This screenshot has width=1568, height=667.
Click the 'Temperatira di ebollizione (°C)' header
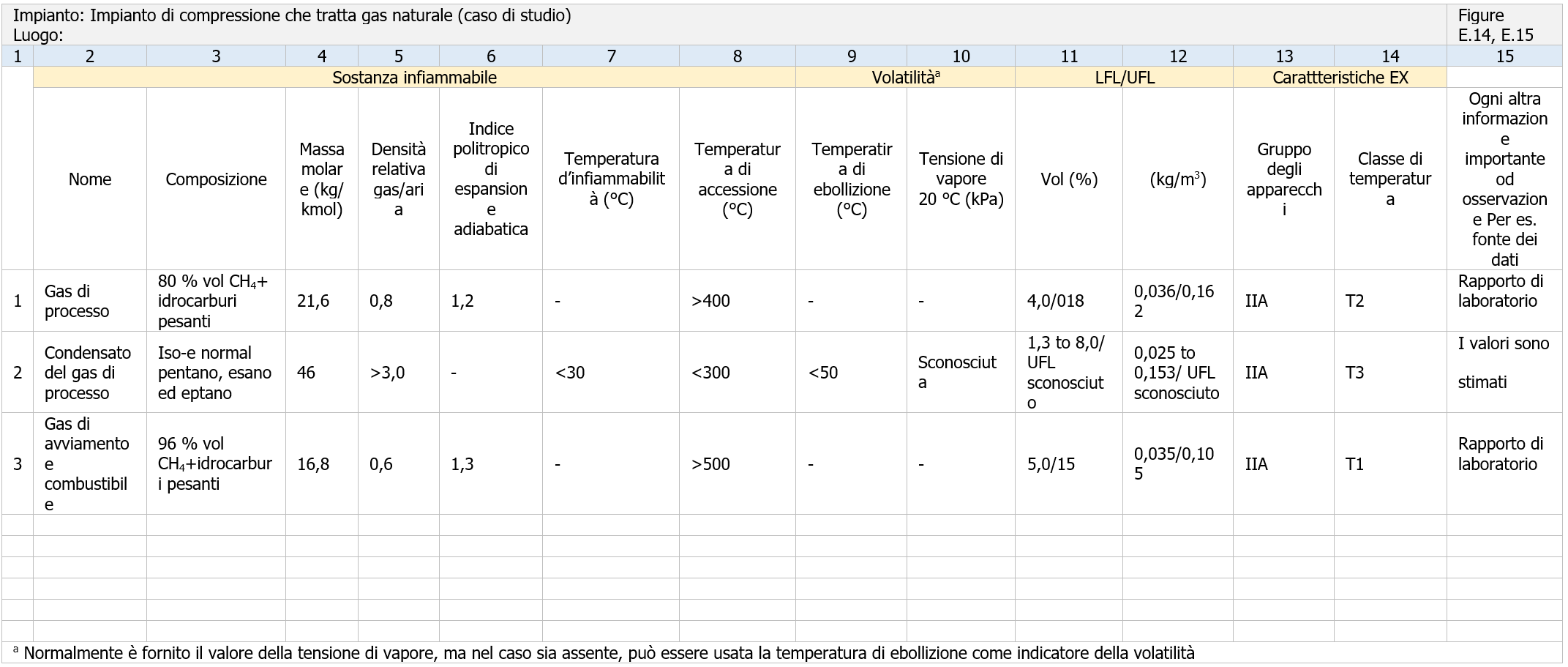coord(852,179)
